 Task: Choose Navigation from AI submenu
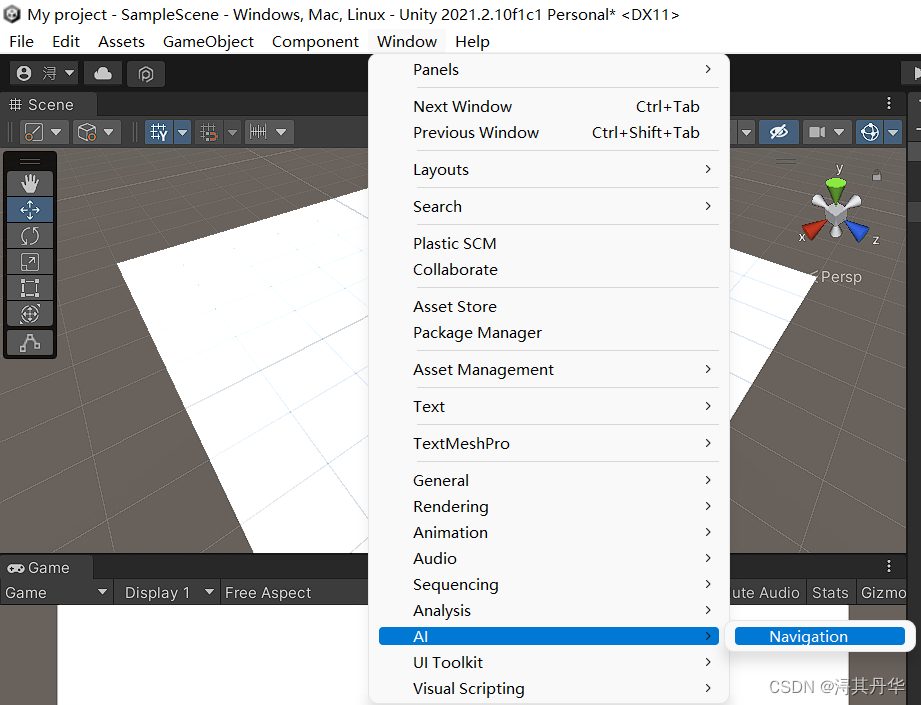pyautogui.click(x=819, y=636)
